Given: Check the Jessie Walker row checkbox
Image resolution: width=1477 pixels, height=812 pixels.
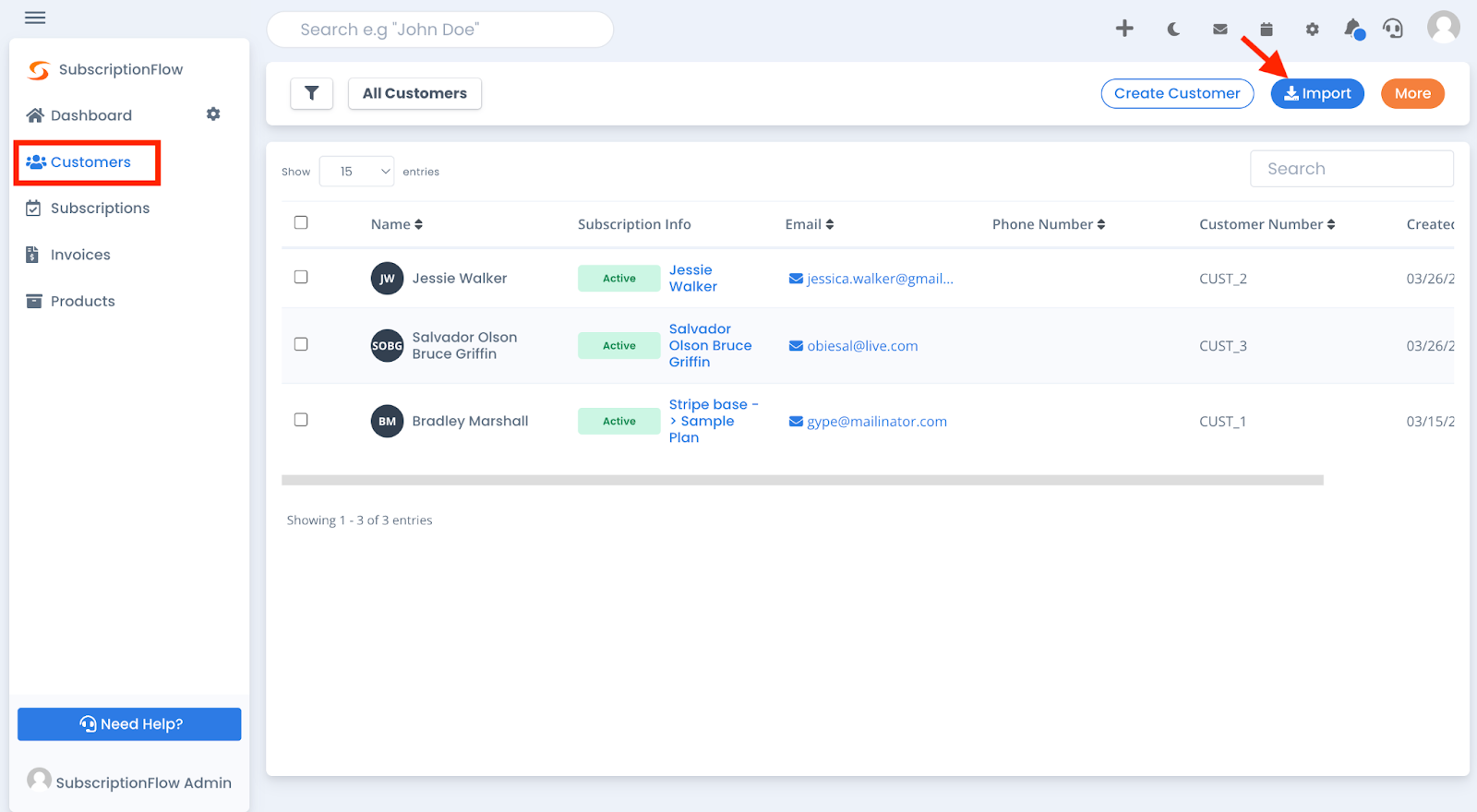Looking at the screenshot, I should (301, 277).
